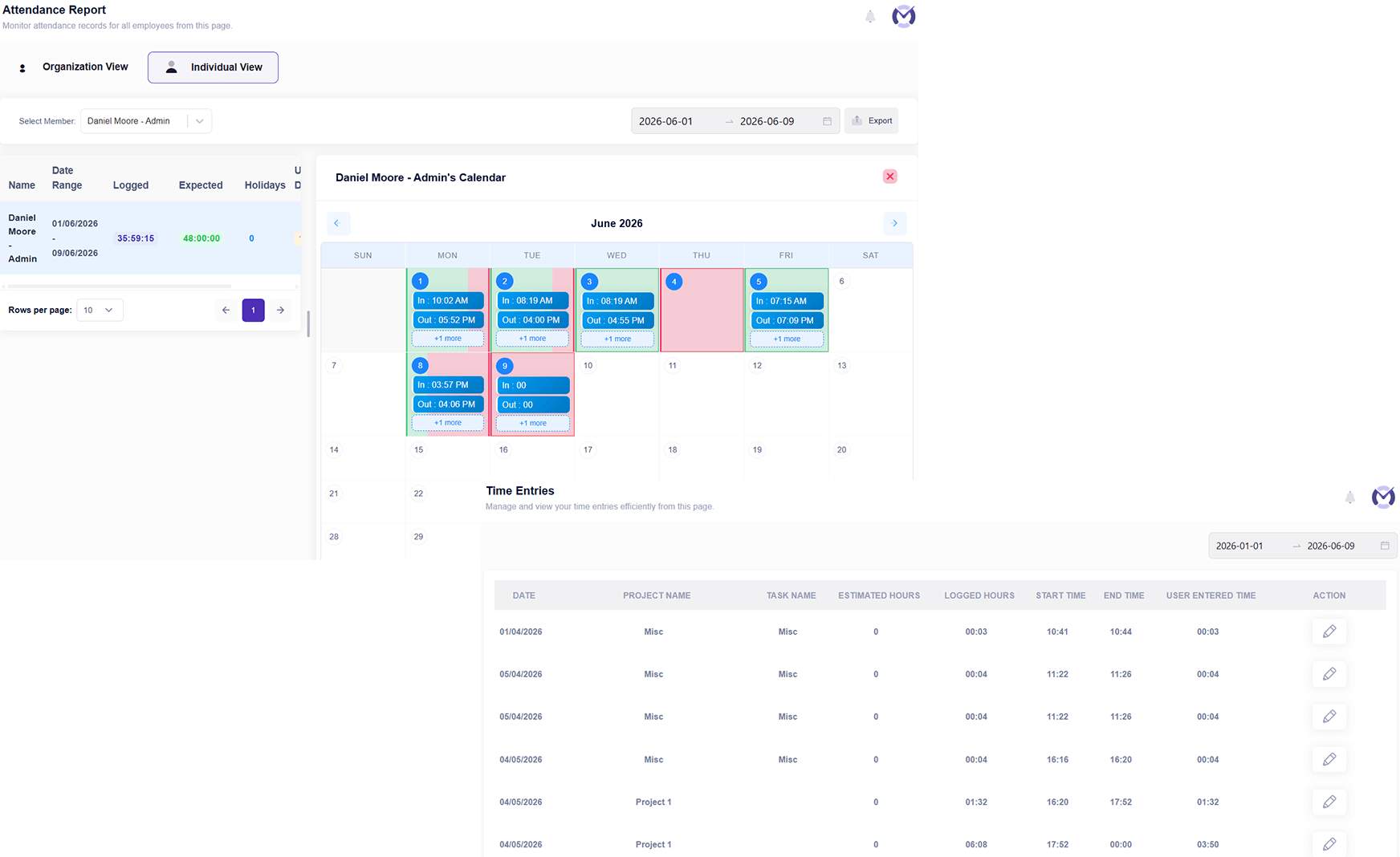Viewport: 1400px width, 857px height.
Task: Select In 10:02 AM entry on June 1
Action: [448, 301]
